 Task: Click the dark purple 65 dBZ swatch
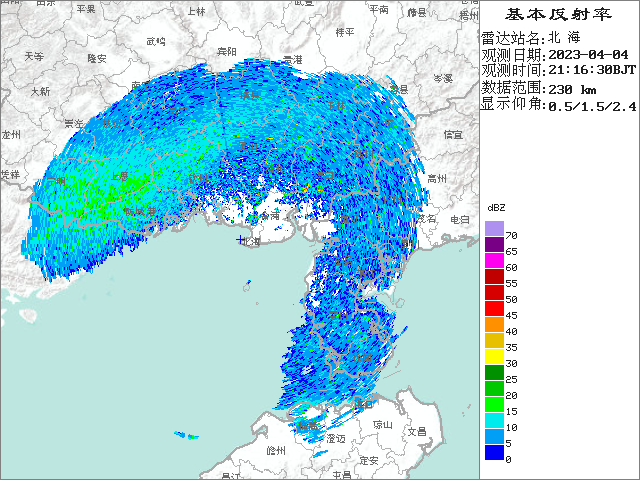[494, 244]
